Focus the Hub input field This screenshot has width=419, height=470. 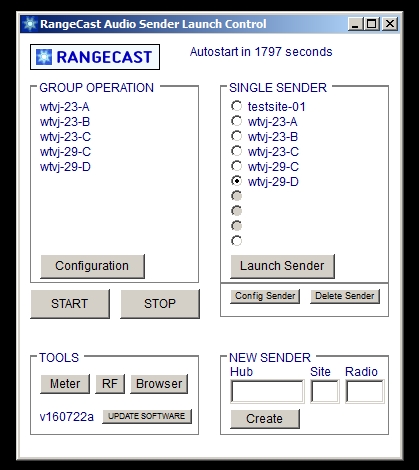point(267,391)
